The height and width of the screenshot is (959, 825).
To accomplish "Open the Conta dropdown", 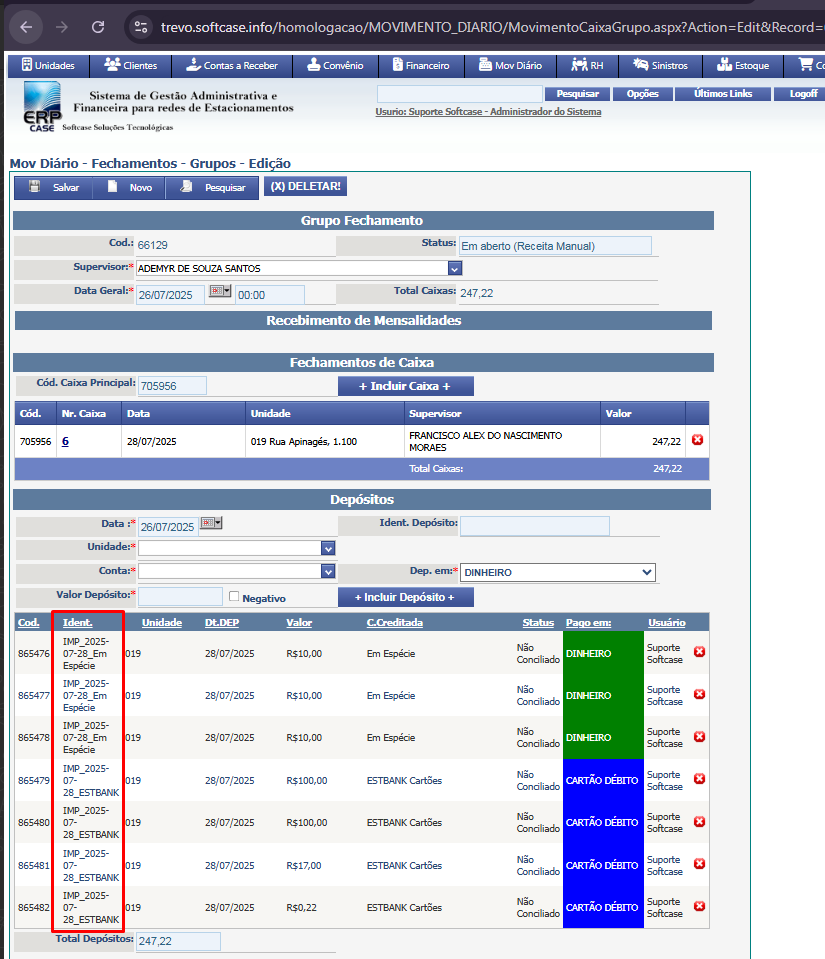I will point(328,571).
